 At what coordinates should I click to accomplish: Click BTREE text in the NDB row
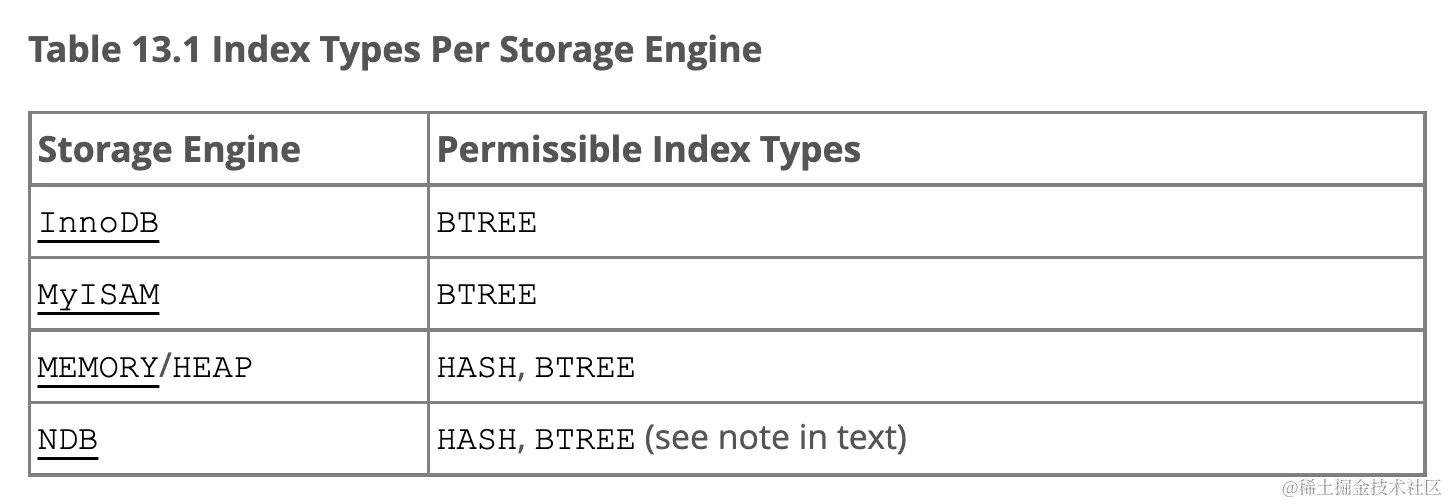(x=585, y=439)
